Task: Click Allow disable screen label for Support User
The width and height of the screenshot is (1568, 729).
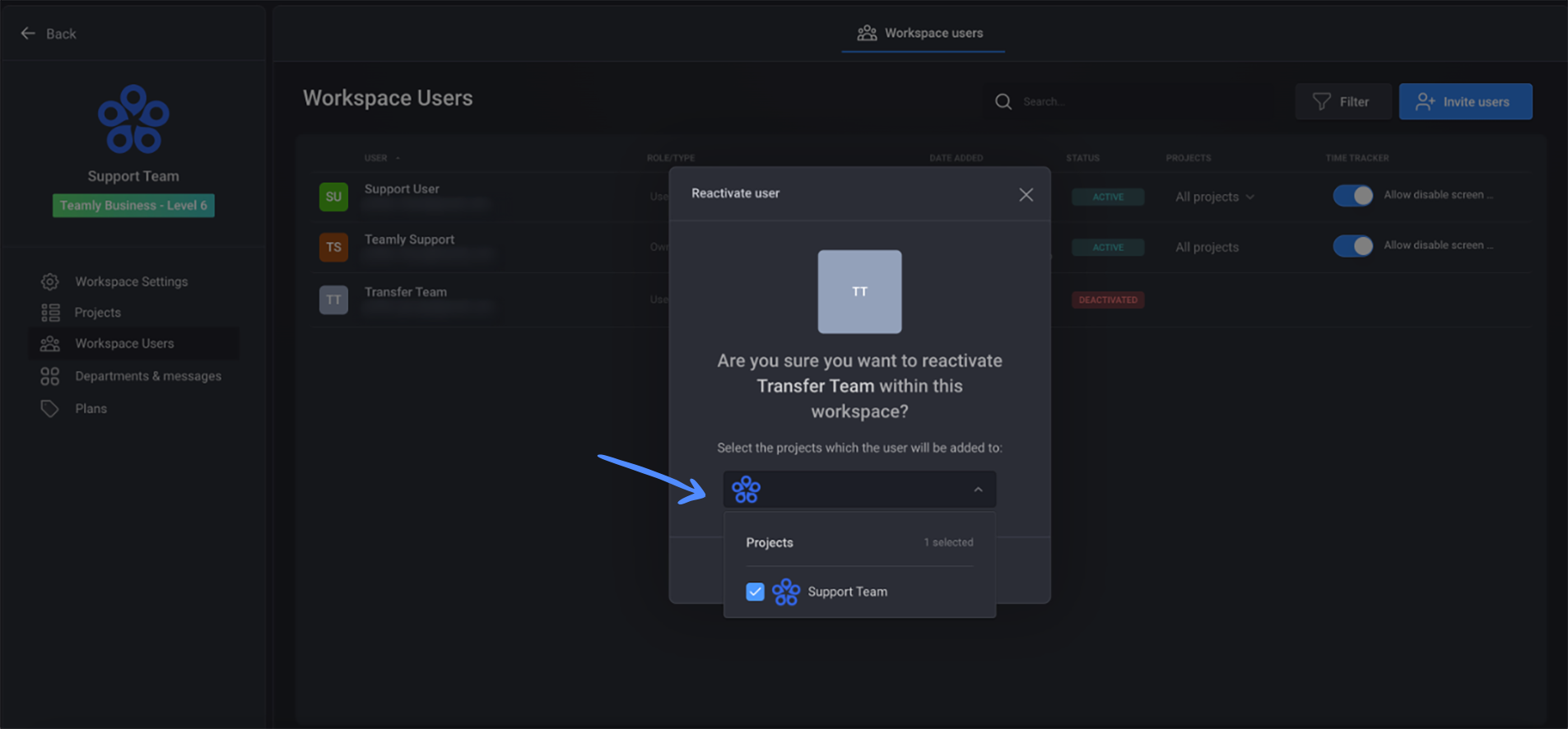Action: tap(1438, 195)
